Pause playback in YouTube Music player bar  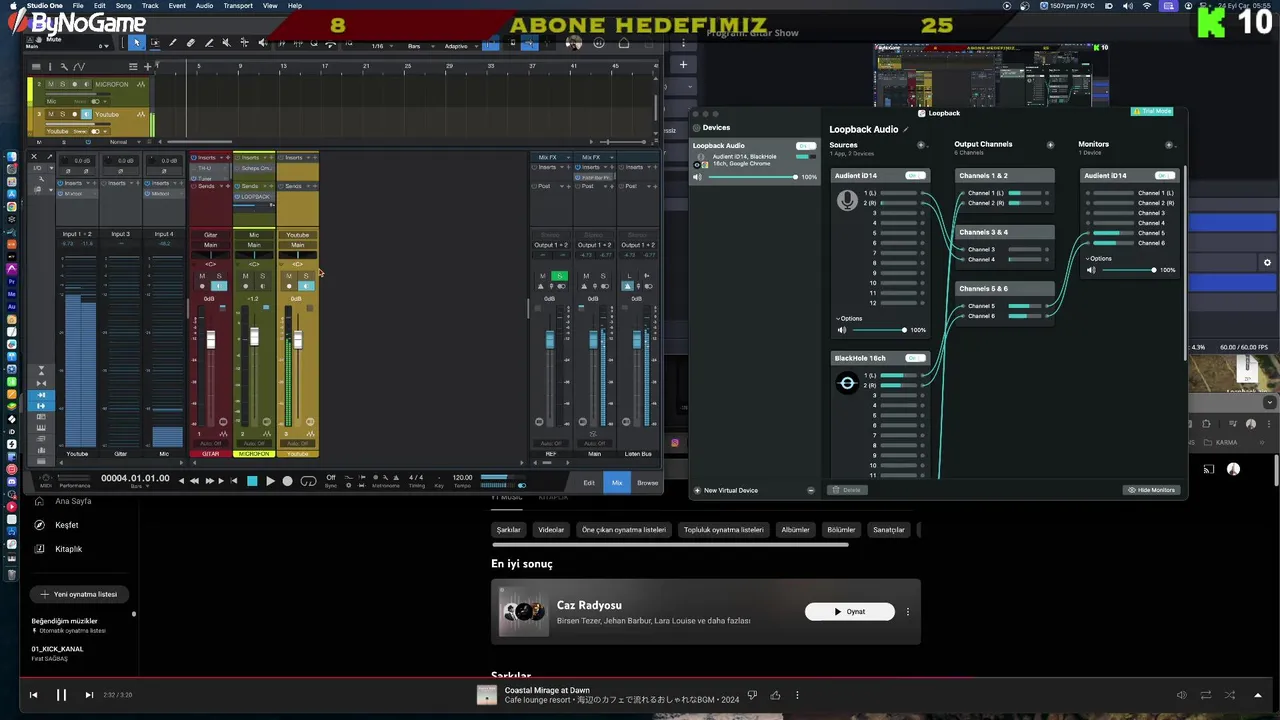[61, 695]
